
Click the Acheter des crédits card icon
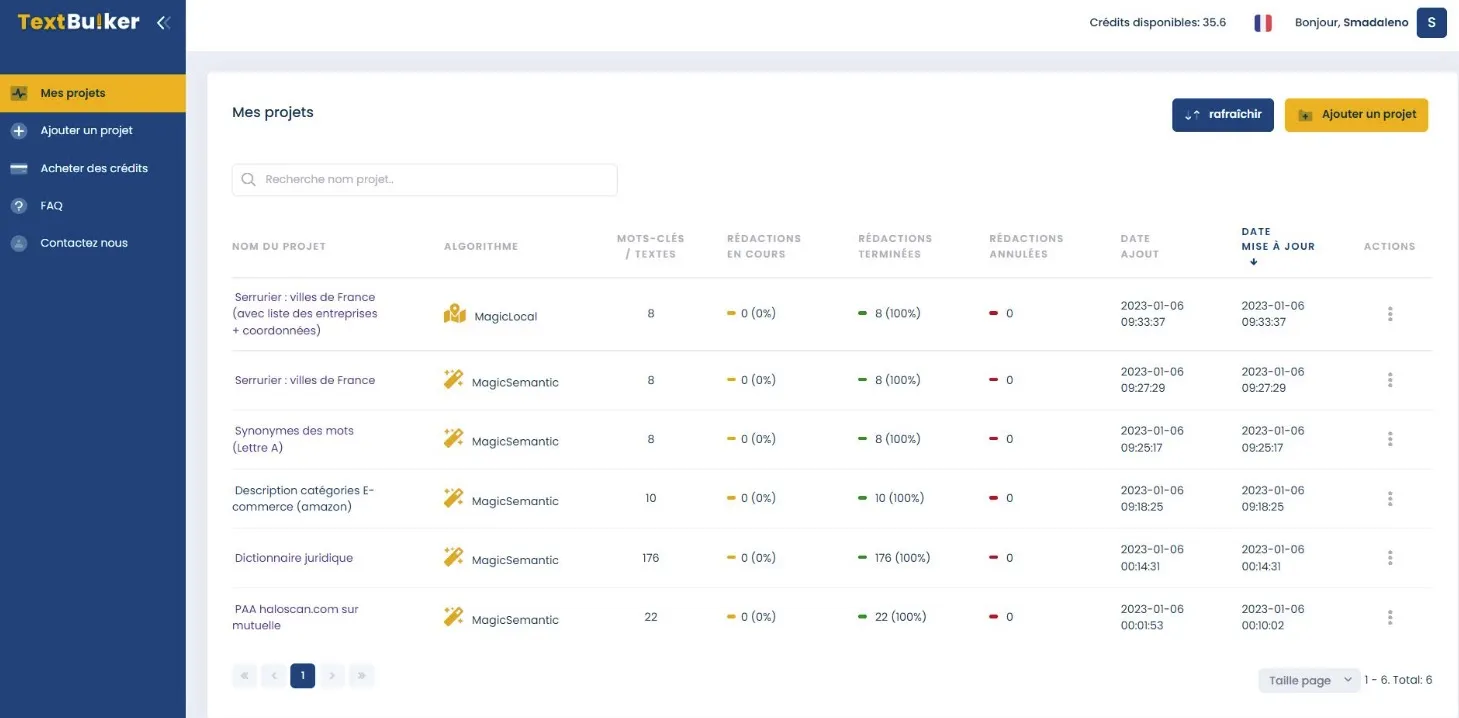[19, 168]
